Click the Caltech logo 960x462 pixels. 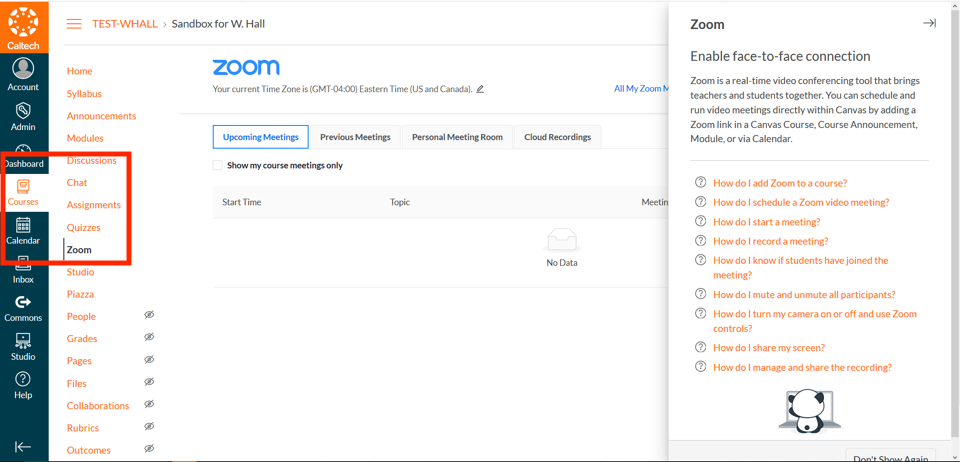[x=23, y=26]
